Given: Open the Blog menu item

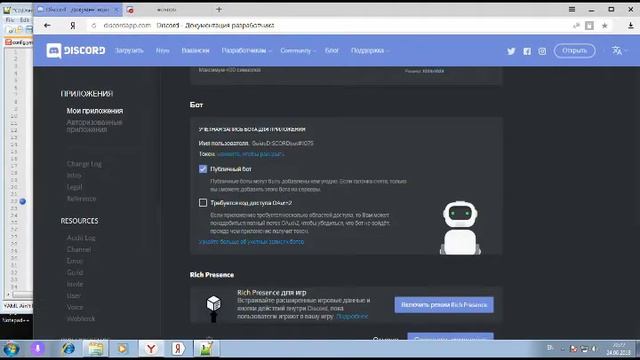Looking at the screenshot, I should pyautogui.click(x=331, y=51).
